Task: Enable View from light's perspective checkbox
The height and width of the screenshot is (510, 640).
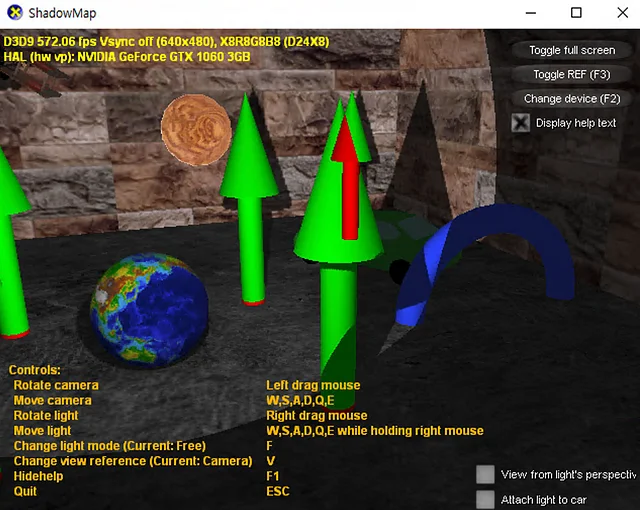Action: [486, 475]
